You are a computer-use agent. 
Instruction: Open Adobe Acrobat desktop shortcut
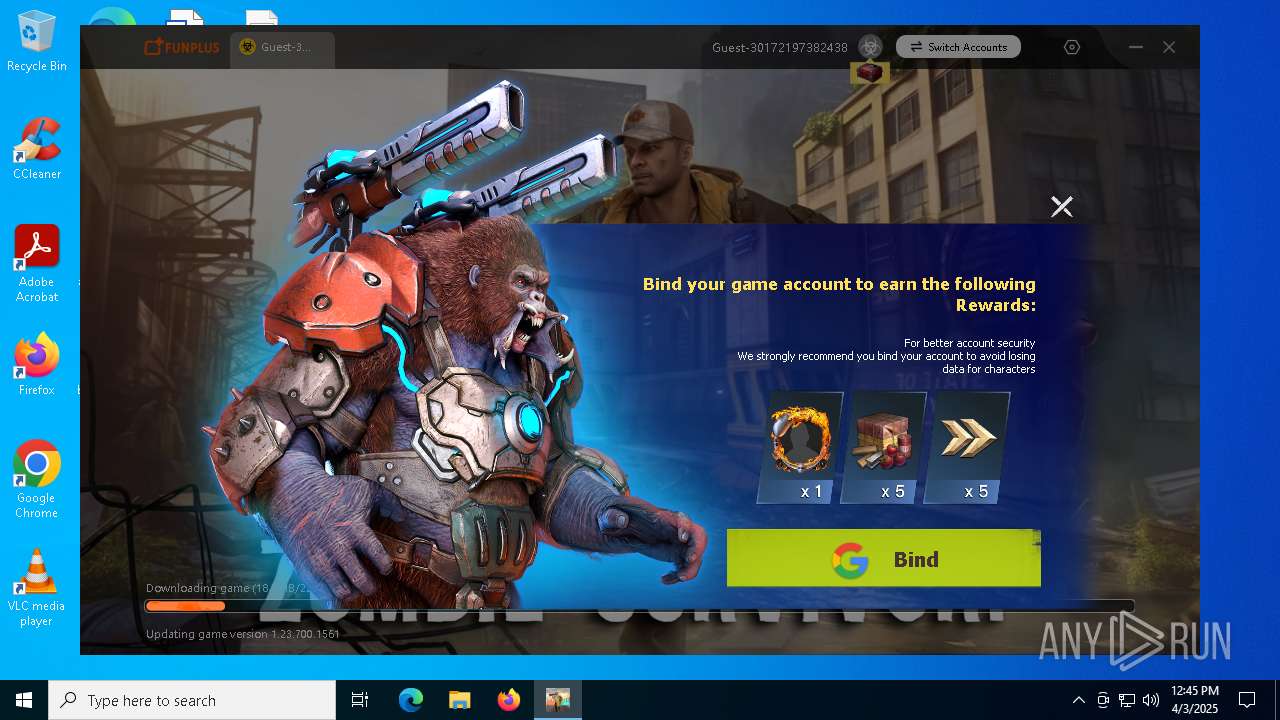(37, 264)
